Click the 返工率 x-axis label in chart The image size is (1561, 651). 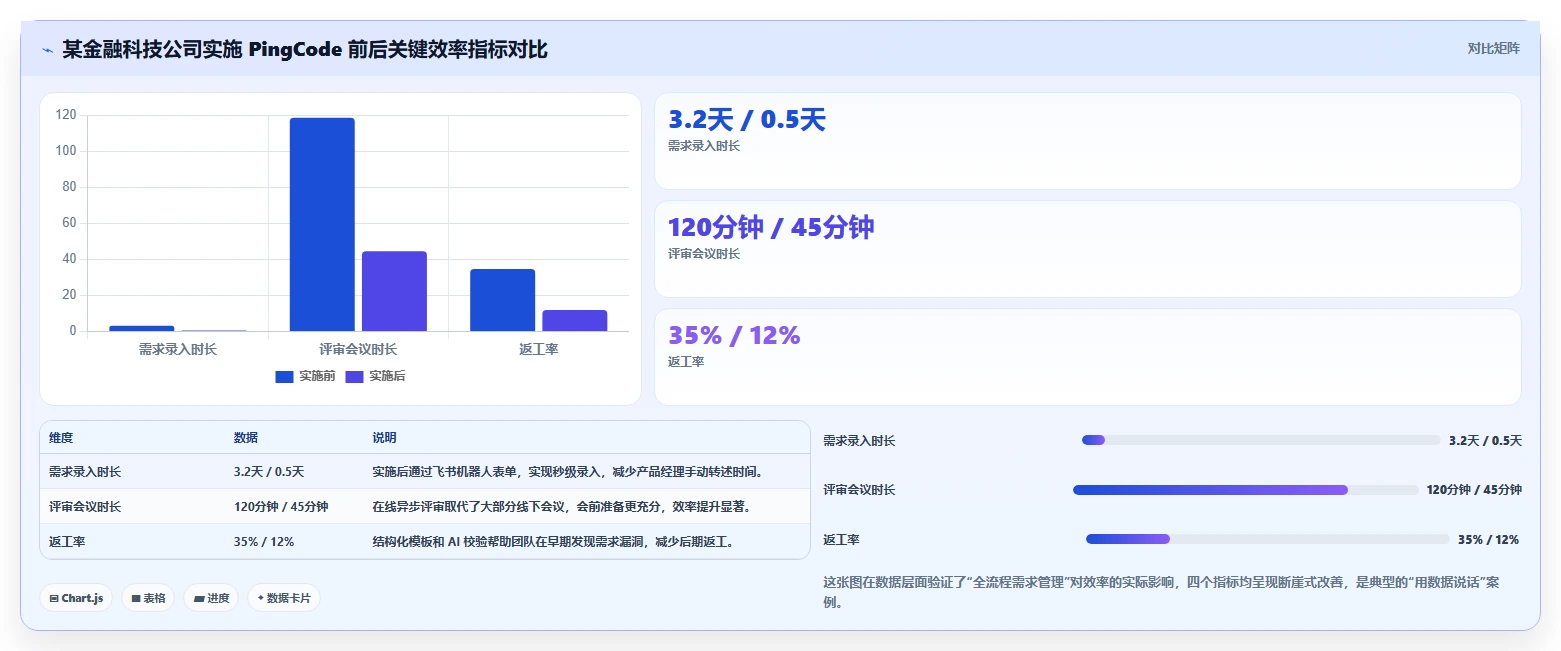coord(538,349)
